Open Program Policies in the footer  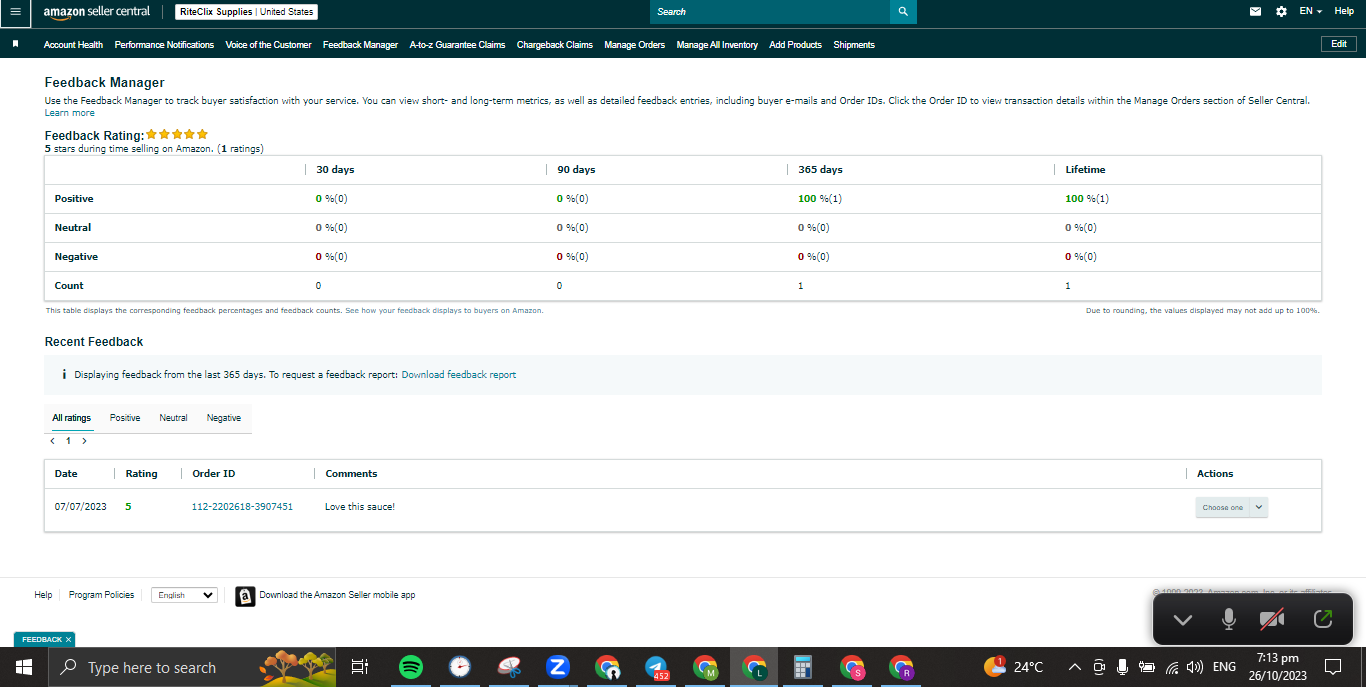tap(101, 595)
